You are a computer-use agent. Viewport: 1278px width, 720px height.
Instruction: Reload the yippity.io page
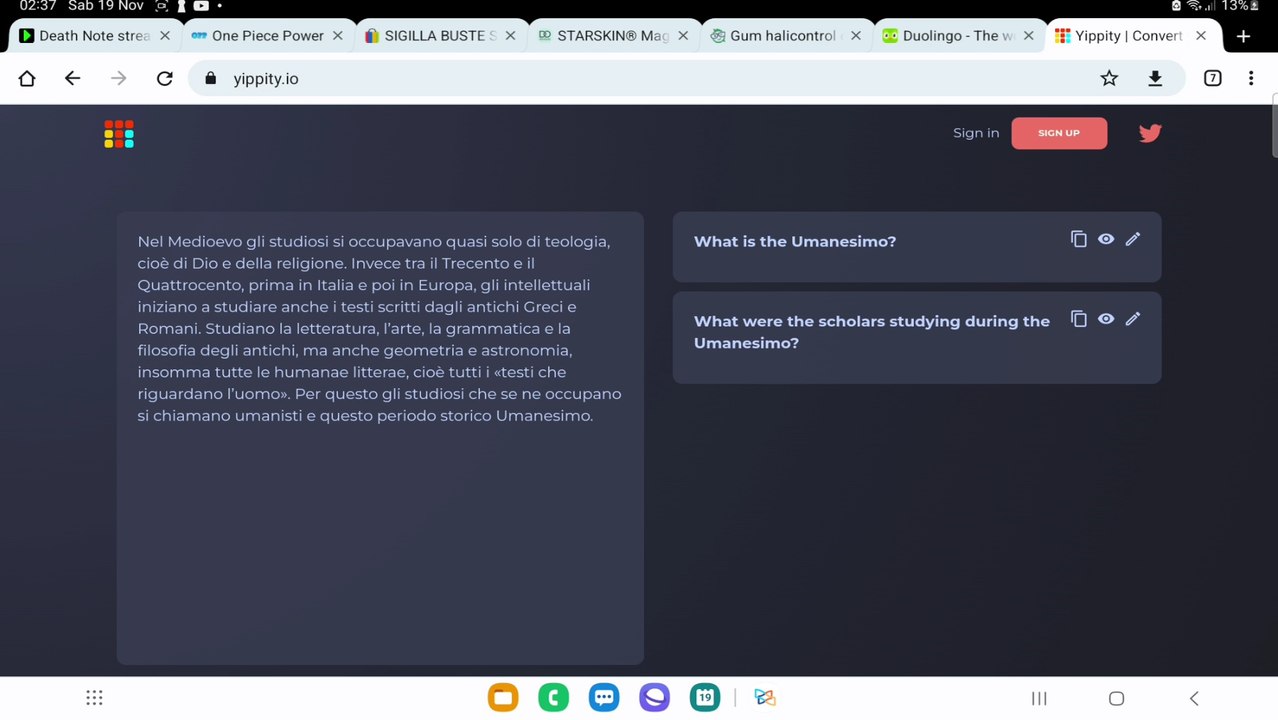click(165, 78)
